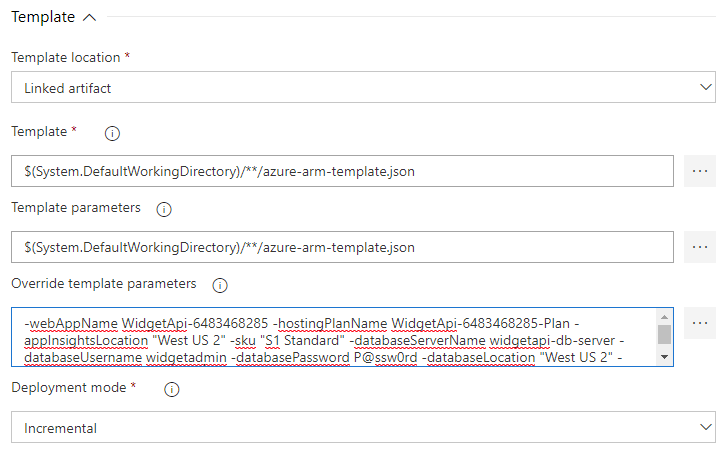Viewport: 723px width, 460px height.
Task: Show info for Deployment mode
Action: tap(172, 389)
